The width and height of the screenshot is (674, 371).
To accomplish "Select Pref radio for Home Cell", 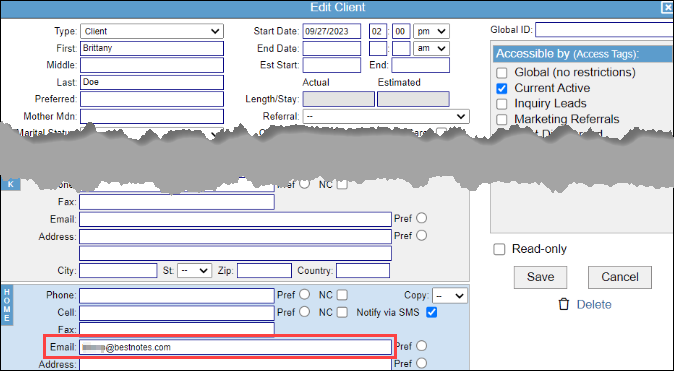I will pos(304,312).
